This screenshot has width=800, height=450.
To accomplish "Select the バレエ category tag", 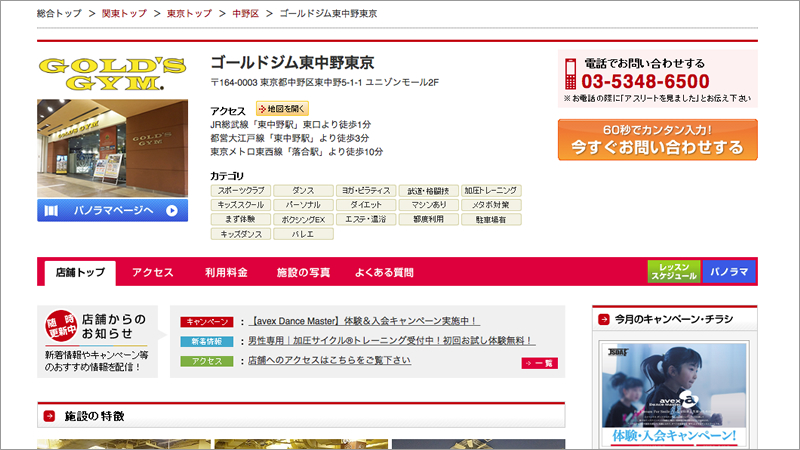I will (x=303, y=234).
